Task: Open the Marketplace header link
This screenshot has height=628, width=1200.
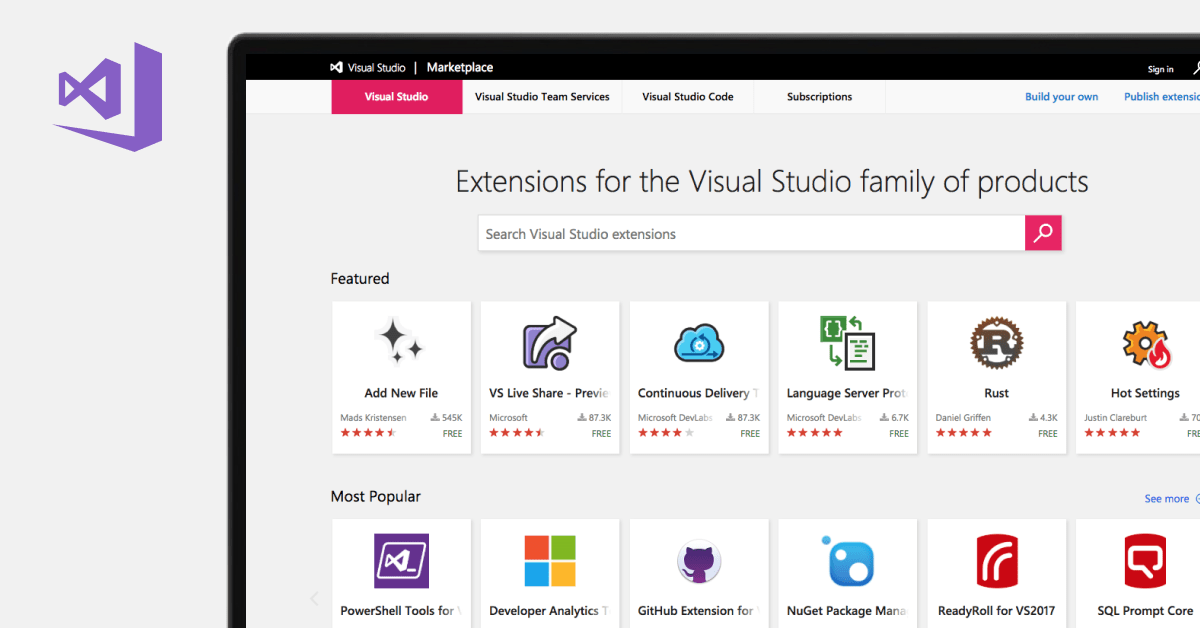Action: pos(460,68)
